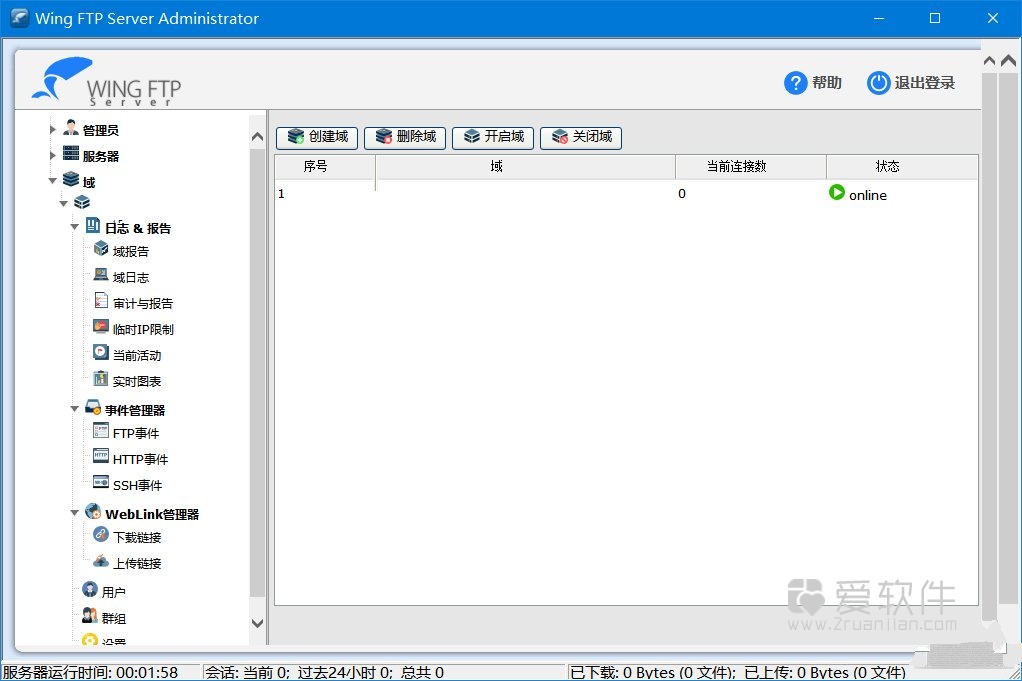The image size is (1022, 681).
Task: Select 域日志 in the tree
Action: pos(130,278)
